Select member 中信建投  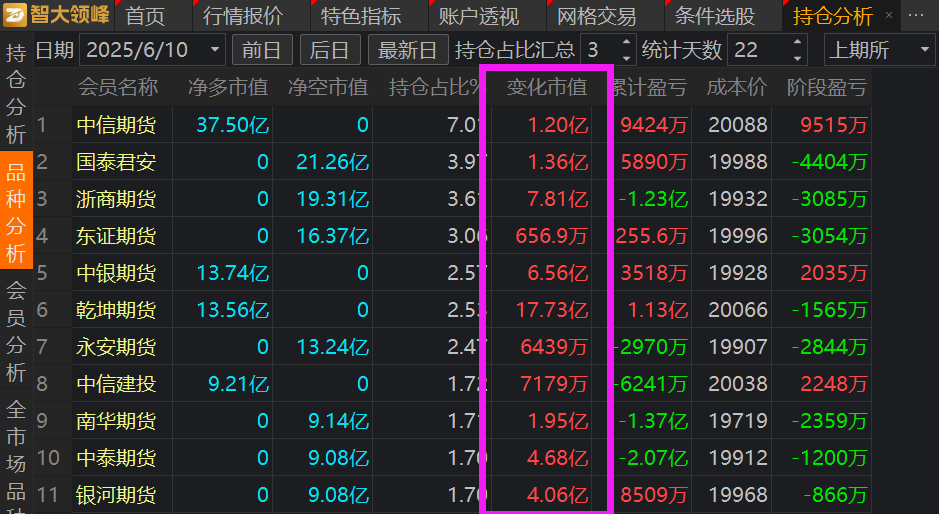pyautogui.click(x=116, y=384)
